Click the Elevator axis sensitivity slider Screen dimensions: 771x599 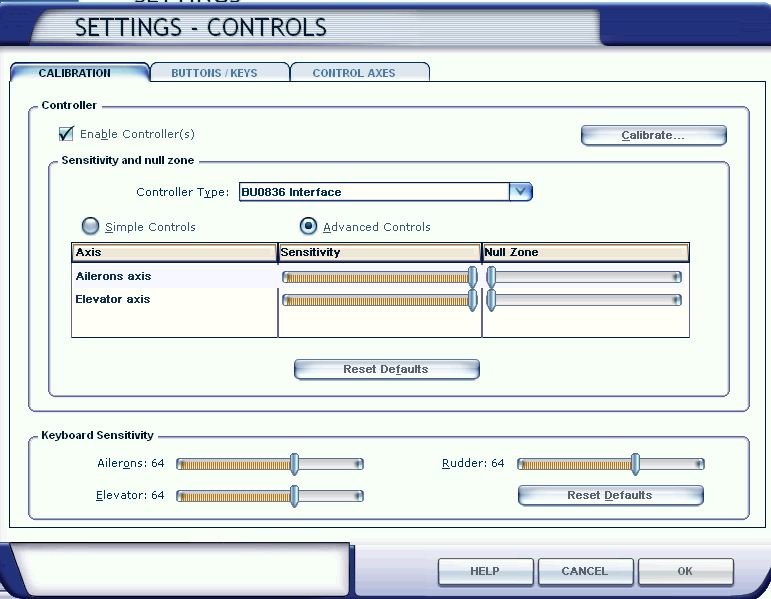pyautogui.click(x=380, y=300)
